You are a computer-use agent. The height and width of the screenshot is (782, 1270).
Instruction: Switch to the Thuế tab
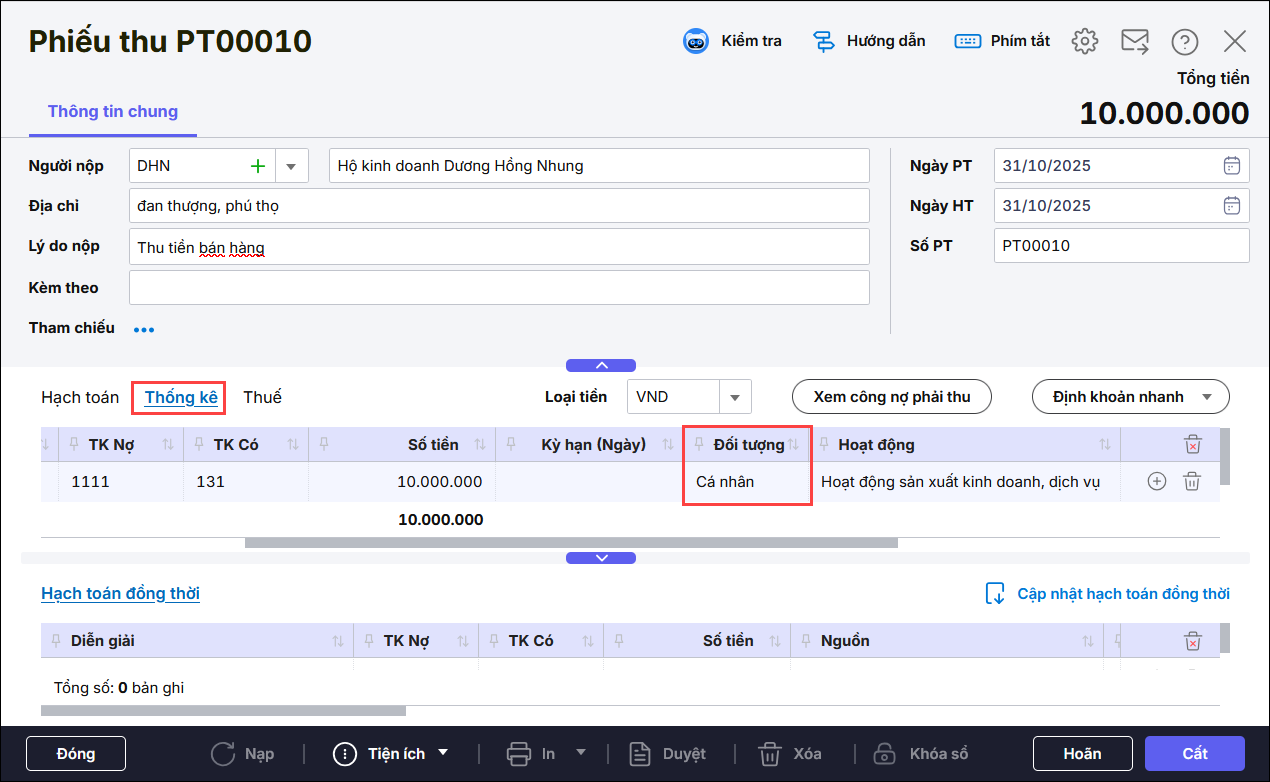tap(262, 397)
